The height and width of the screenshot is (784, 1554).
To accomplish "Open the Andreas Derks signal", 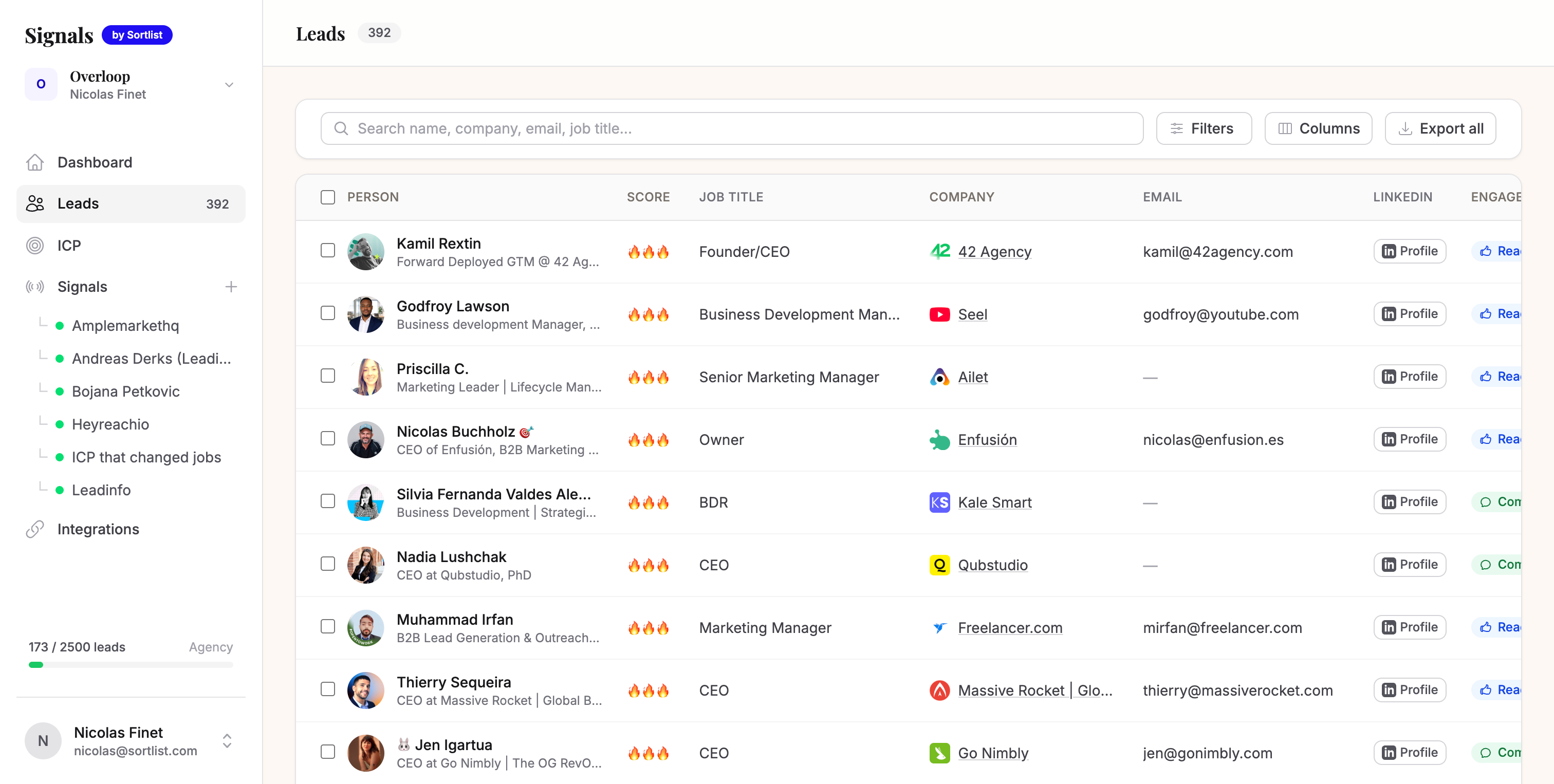I will tap(152, 359).
